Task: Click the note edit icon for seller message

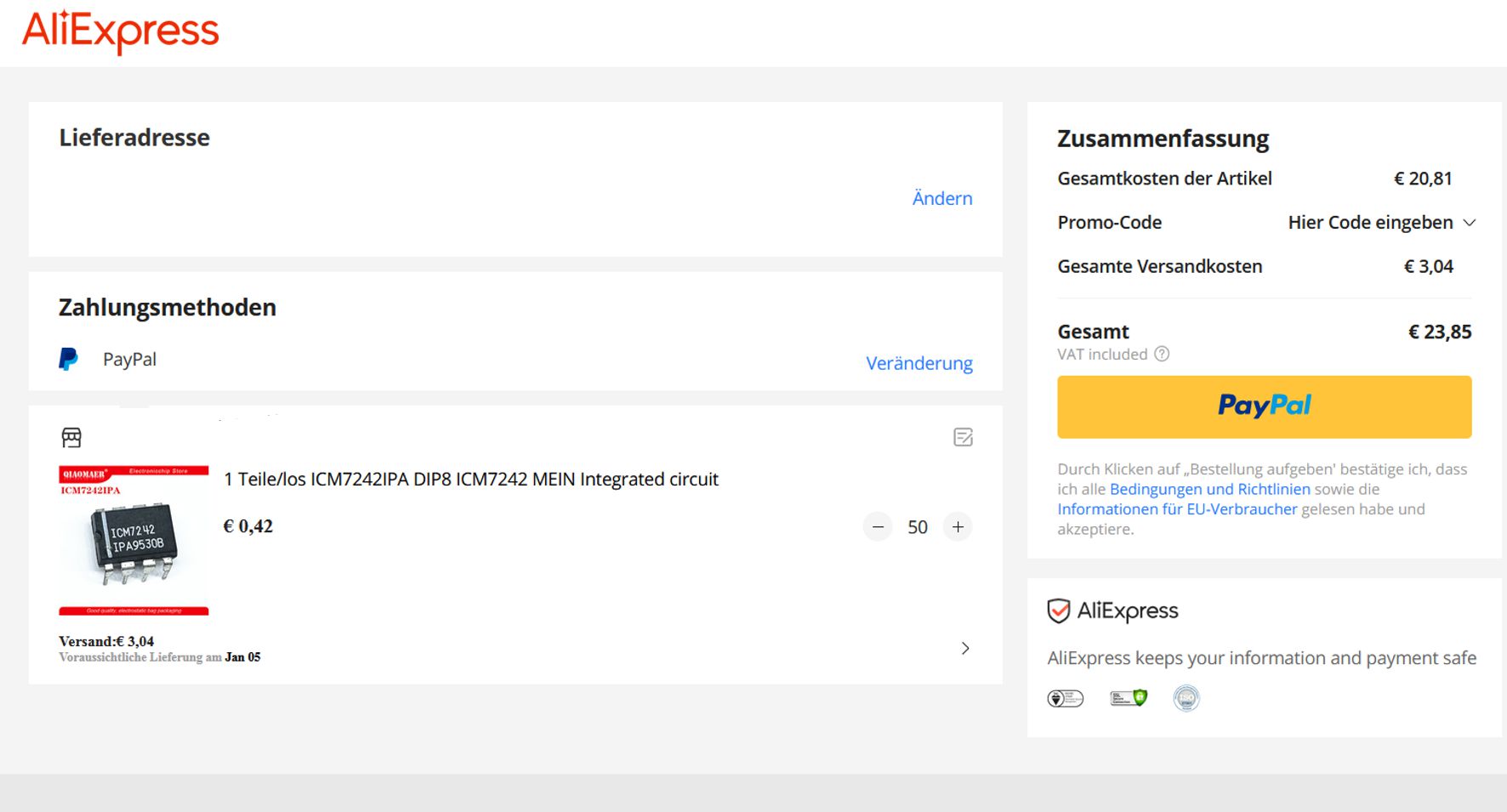Action: pyautogui.click(x=963, y=437)
